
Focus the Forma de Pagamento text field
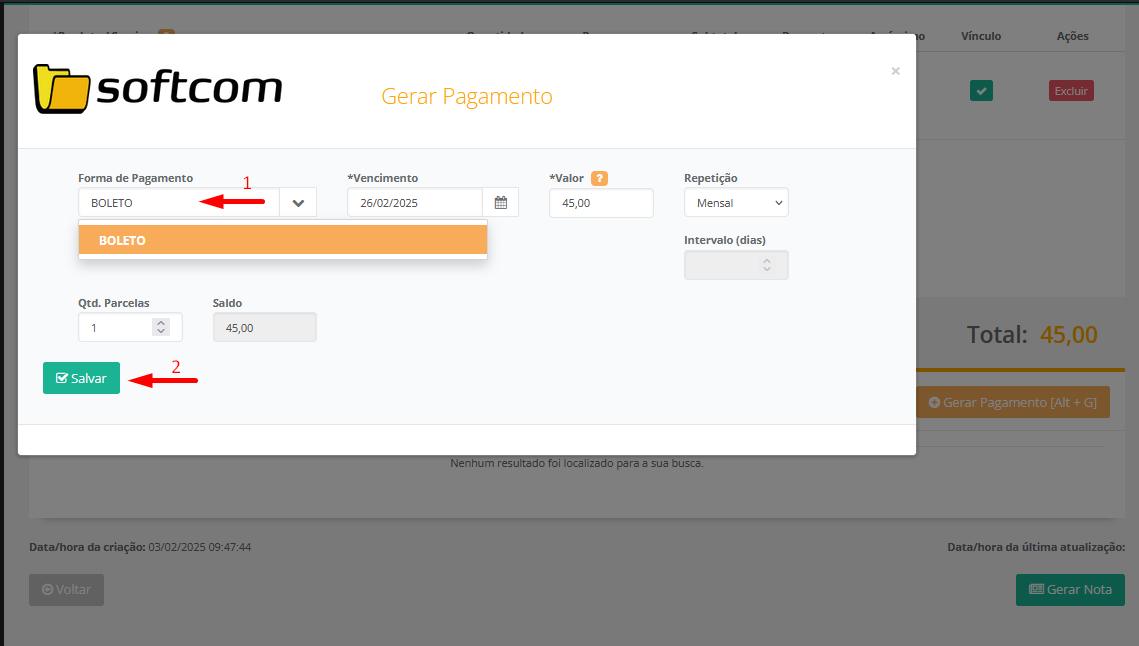click(178, 203)
